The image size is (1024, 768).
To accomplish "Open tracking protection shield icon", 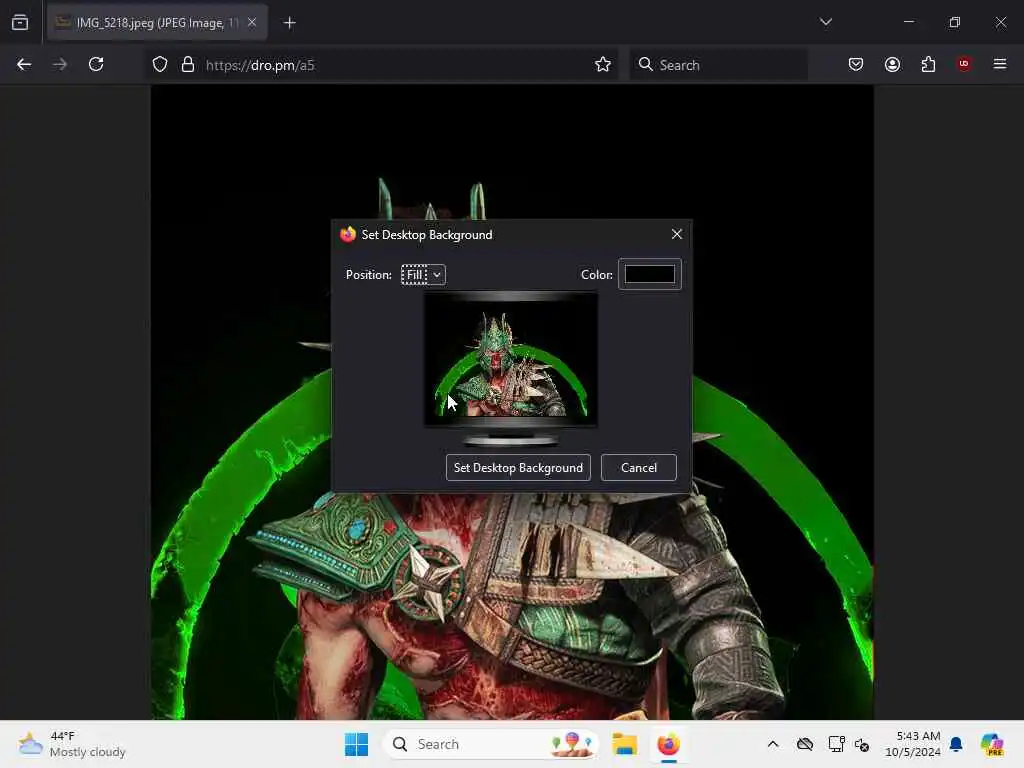I will point(160,65).
